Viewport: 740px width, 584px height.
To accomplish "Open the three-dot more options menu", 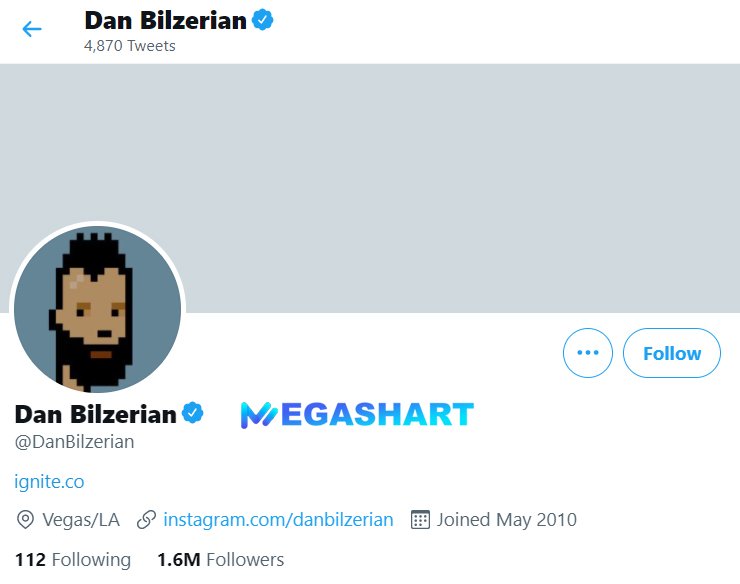I will [588, 353].
